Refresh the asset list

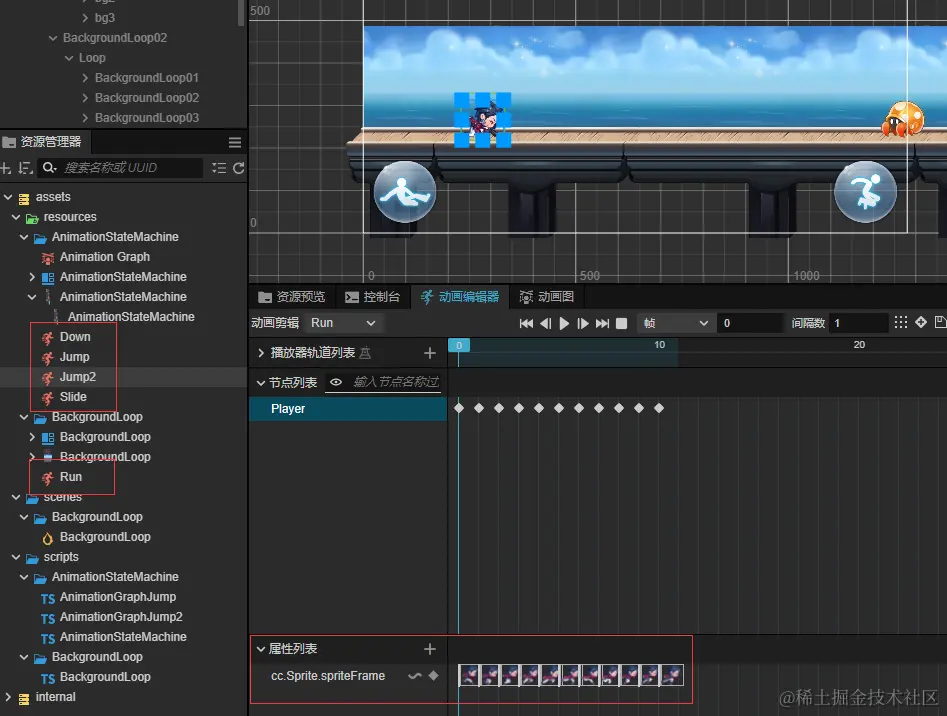[239, 168]
